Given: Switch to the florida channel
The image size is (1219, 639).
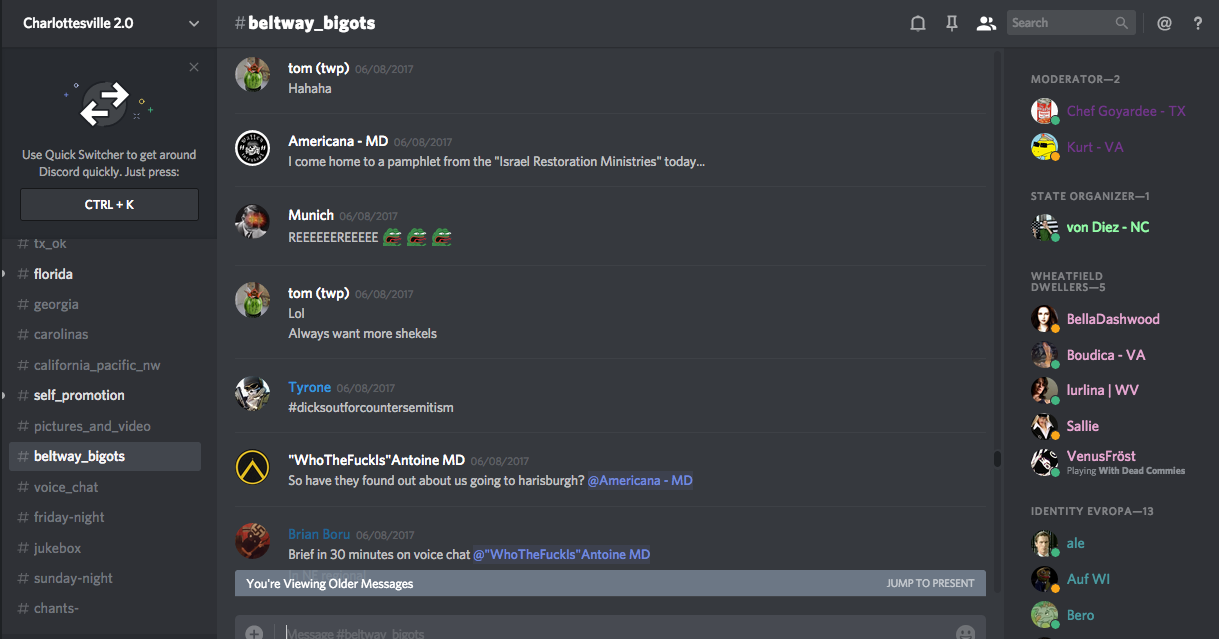Looking at the screenshot, I should point(53,274).
